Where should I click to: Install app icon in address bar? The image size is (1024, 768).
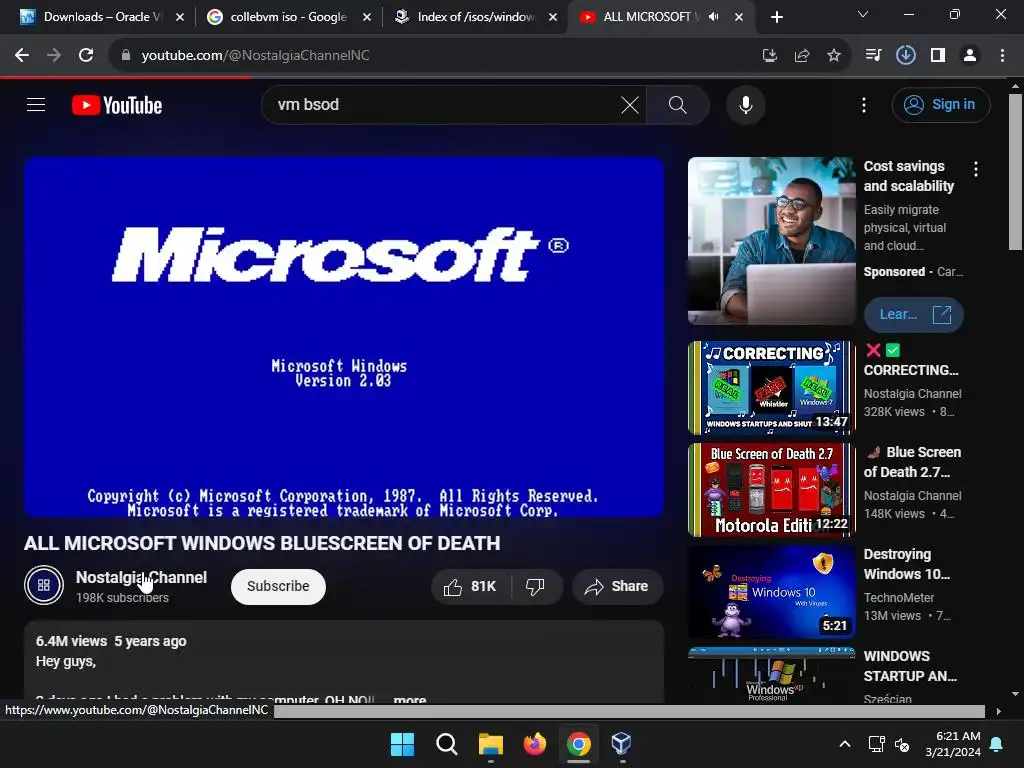[x=770, y=56]
